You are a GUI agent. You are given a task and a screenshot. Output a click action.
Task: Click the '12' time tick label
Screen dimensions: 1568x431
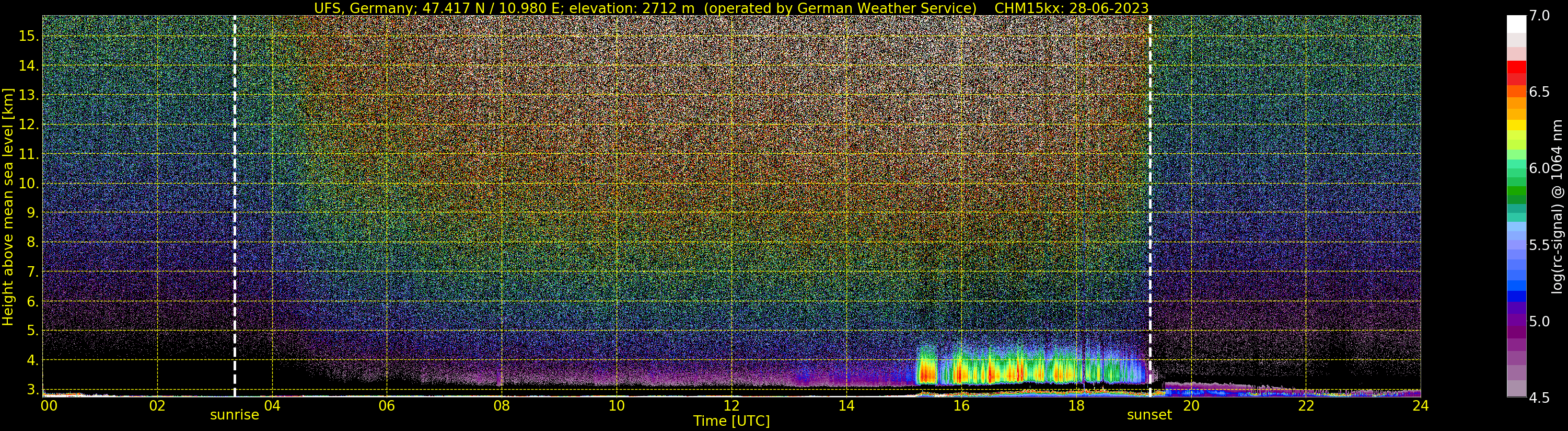point(731,405)
